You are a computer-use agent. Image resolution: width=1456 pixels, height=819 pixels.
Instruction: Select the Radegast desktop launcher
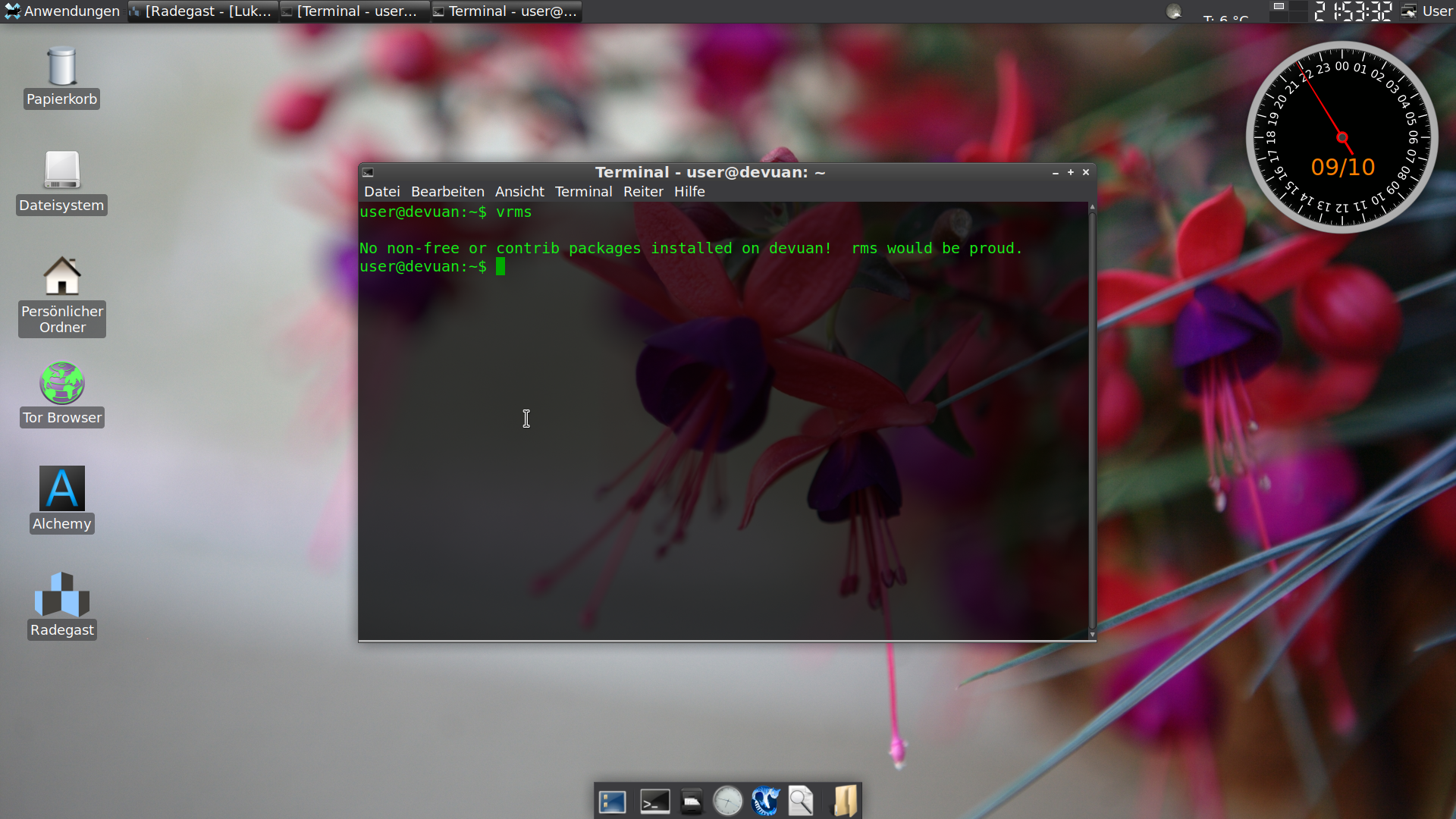coord(62,595)
